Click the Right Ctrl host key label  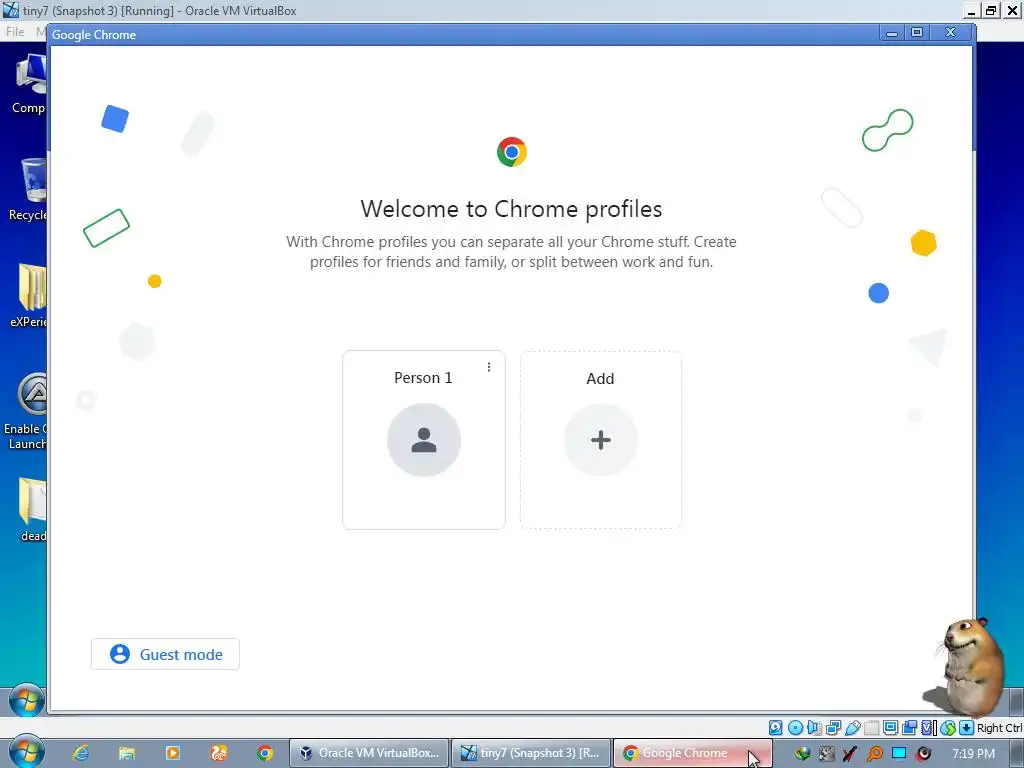coord(999,728)
